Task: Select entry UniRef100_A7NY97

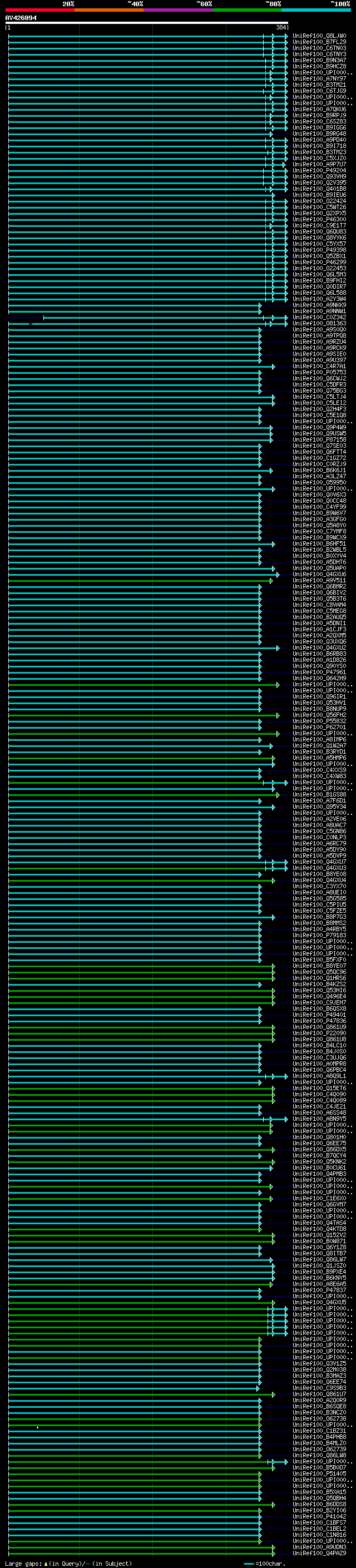Action: click(319, 78)
